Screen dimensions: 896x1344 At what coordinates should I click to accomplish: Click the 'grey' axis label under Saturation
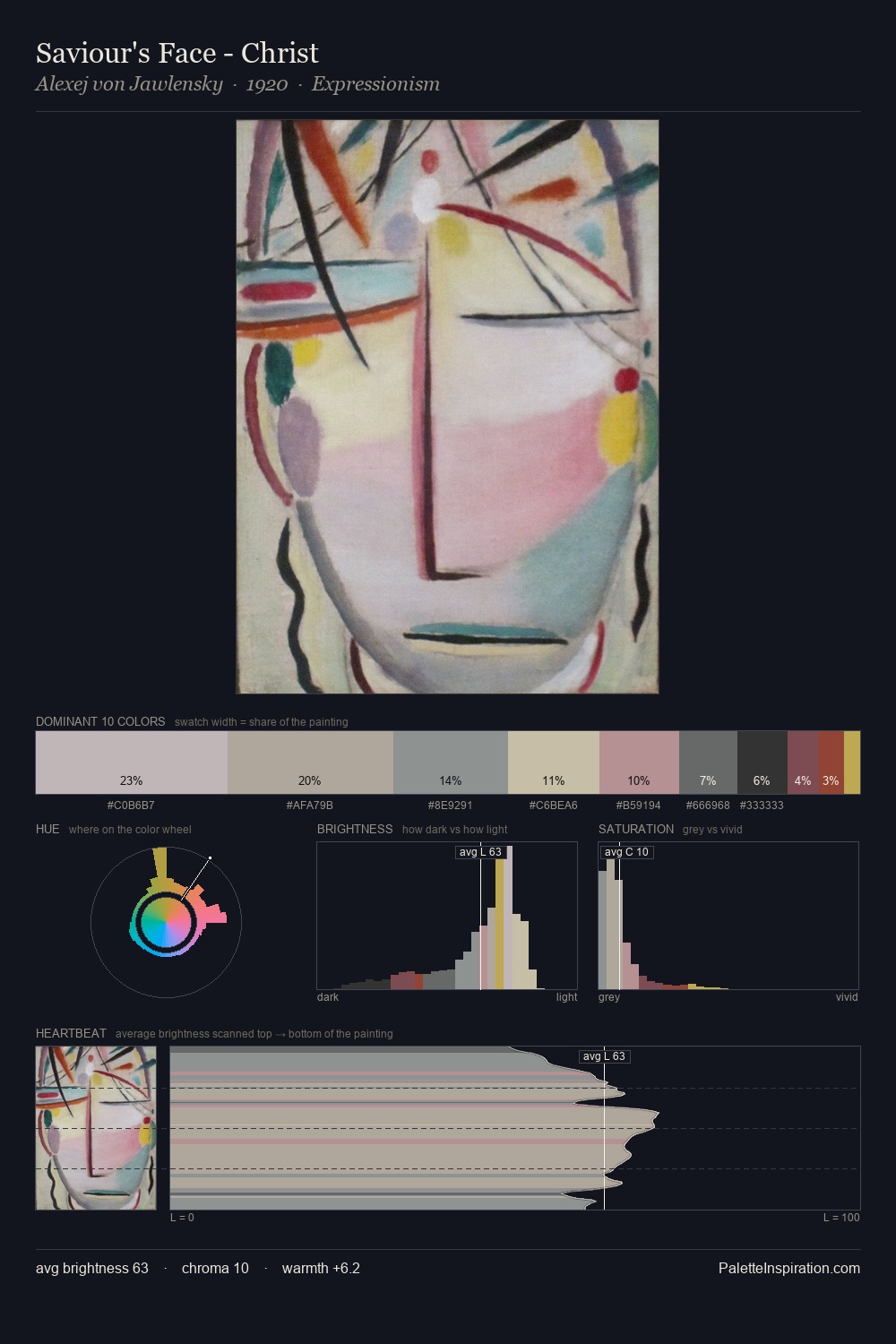609,996
